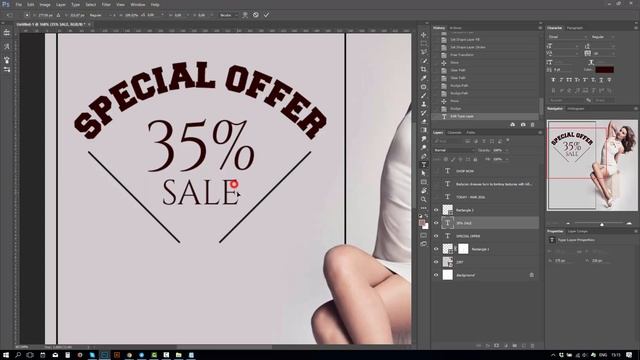Toggle Quick Mask mode below color swatches

[424, 236]
